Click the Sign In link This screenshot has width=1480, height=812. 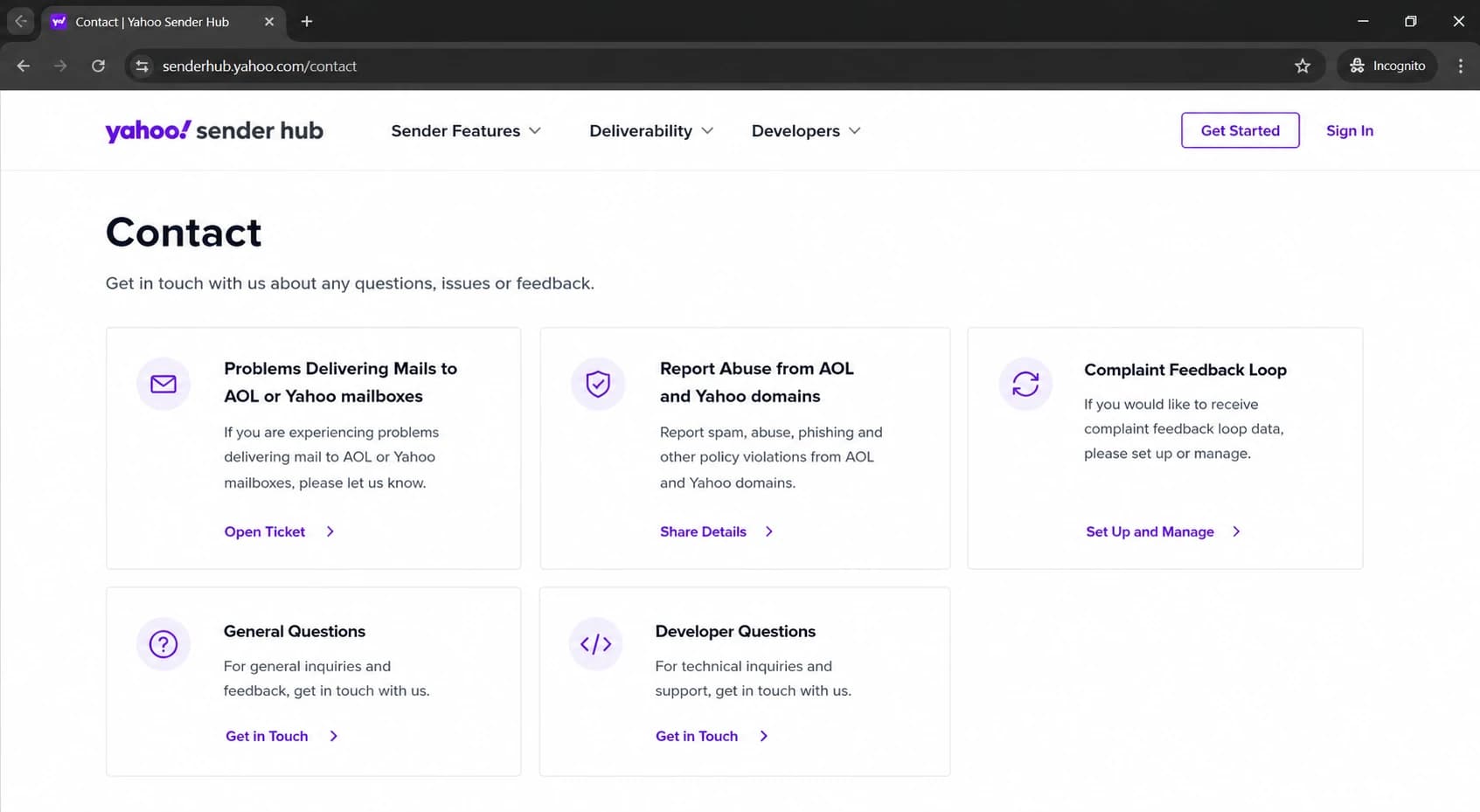tap(1349, 130)
